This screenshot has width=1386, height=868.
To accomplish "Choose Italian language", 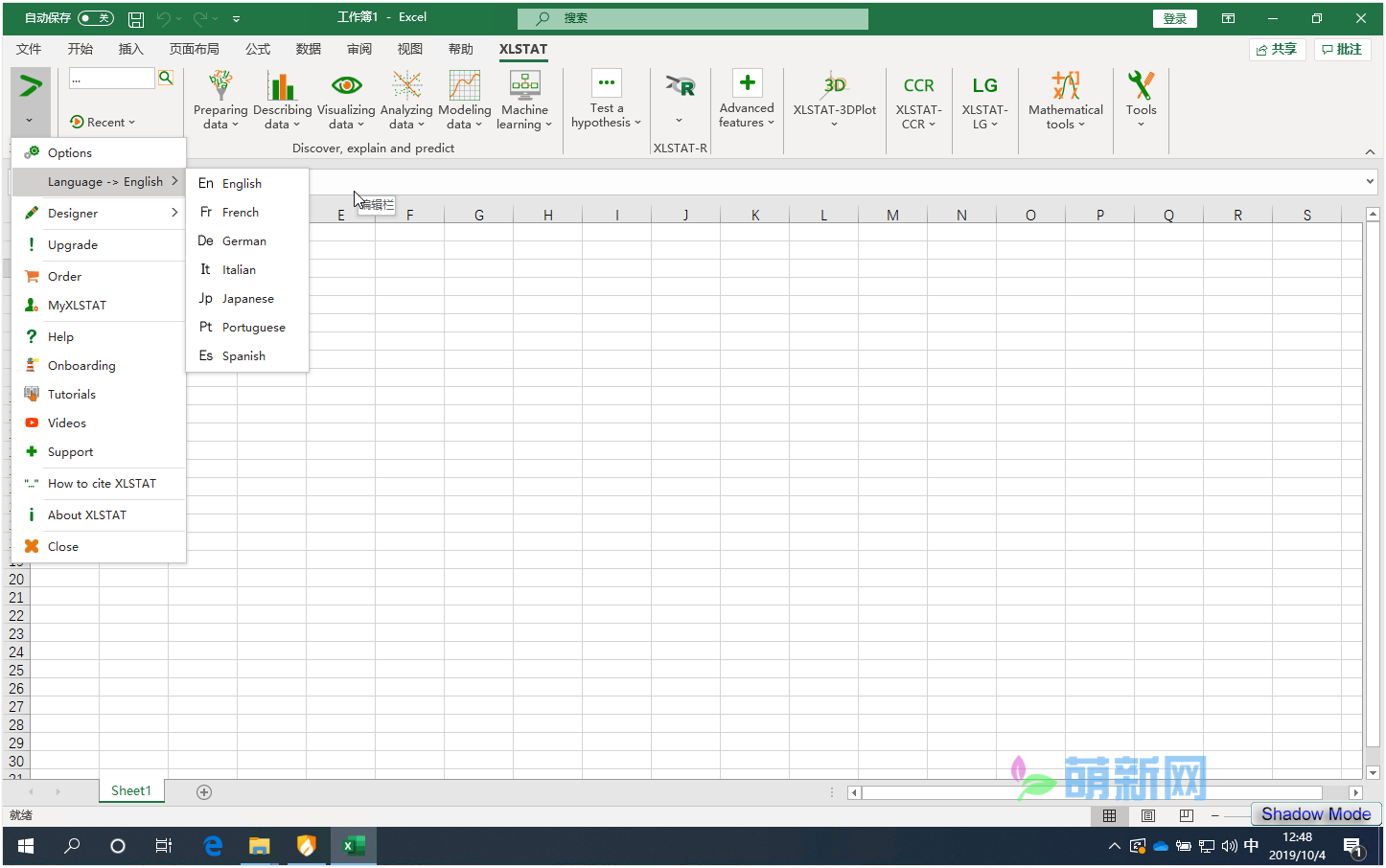I will coord(247,269).
